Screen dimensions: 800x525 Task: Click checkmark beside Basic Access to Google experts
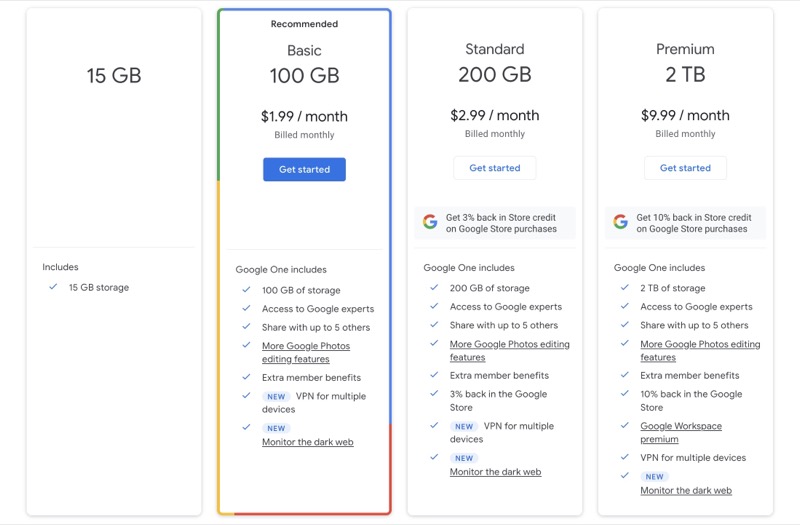pyautogui.click(x=246, y=308)
